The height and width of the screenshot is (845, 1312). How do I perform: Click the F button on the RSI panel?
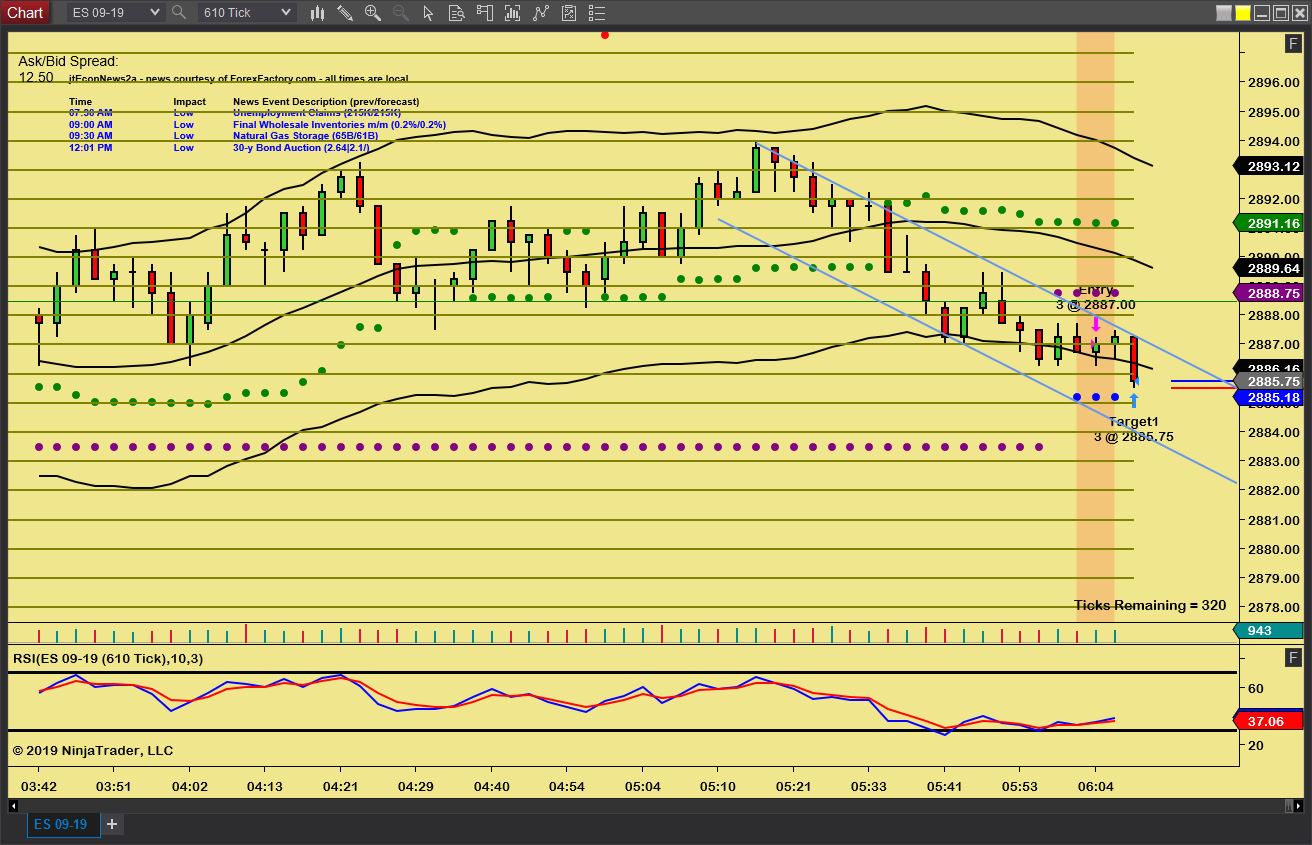(x=1292, y=657)
